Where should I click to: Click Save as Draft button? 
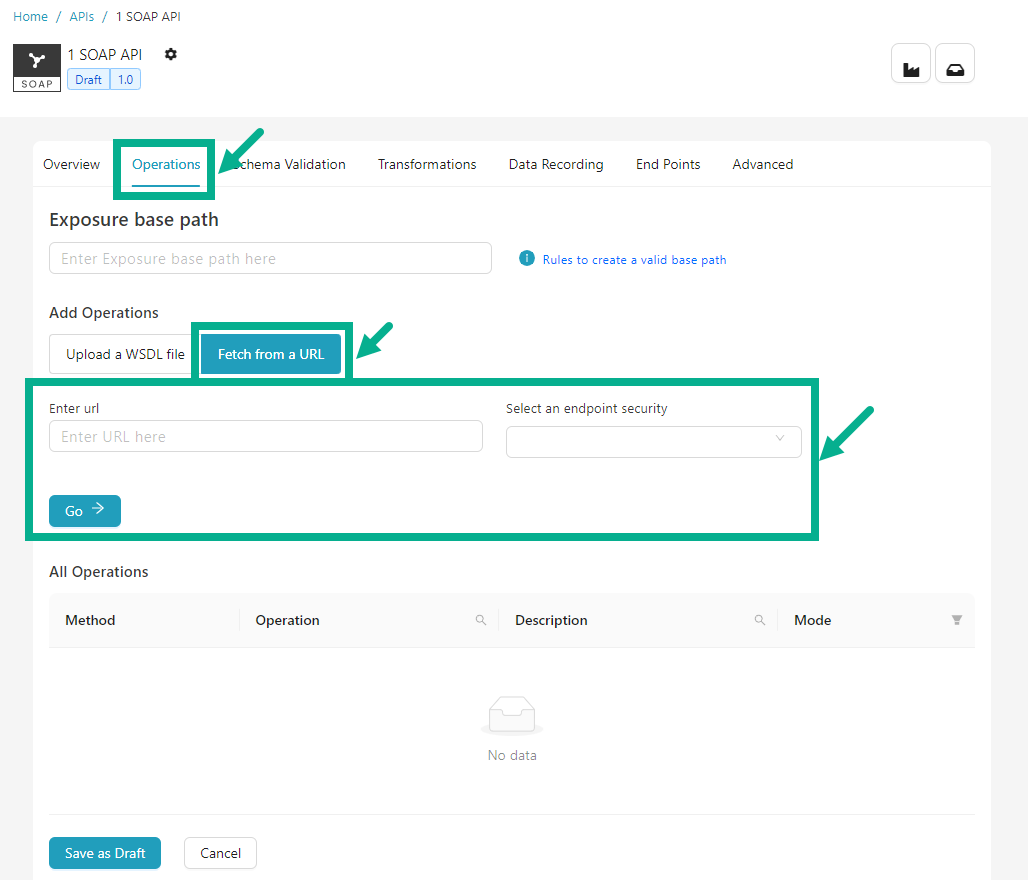click(105, 853)
